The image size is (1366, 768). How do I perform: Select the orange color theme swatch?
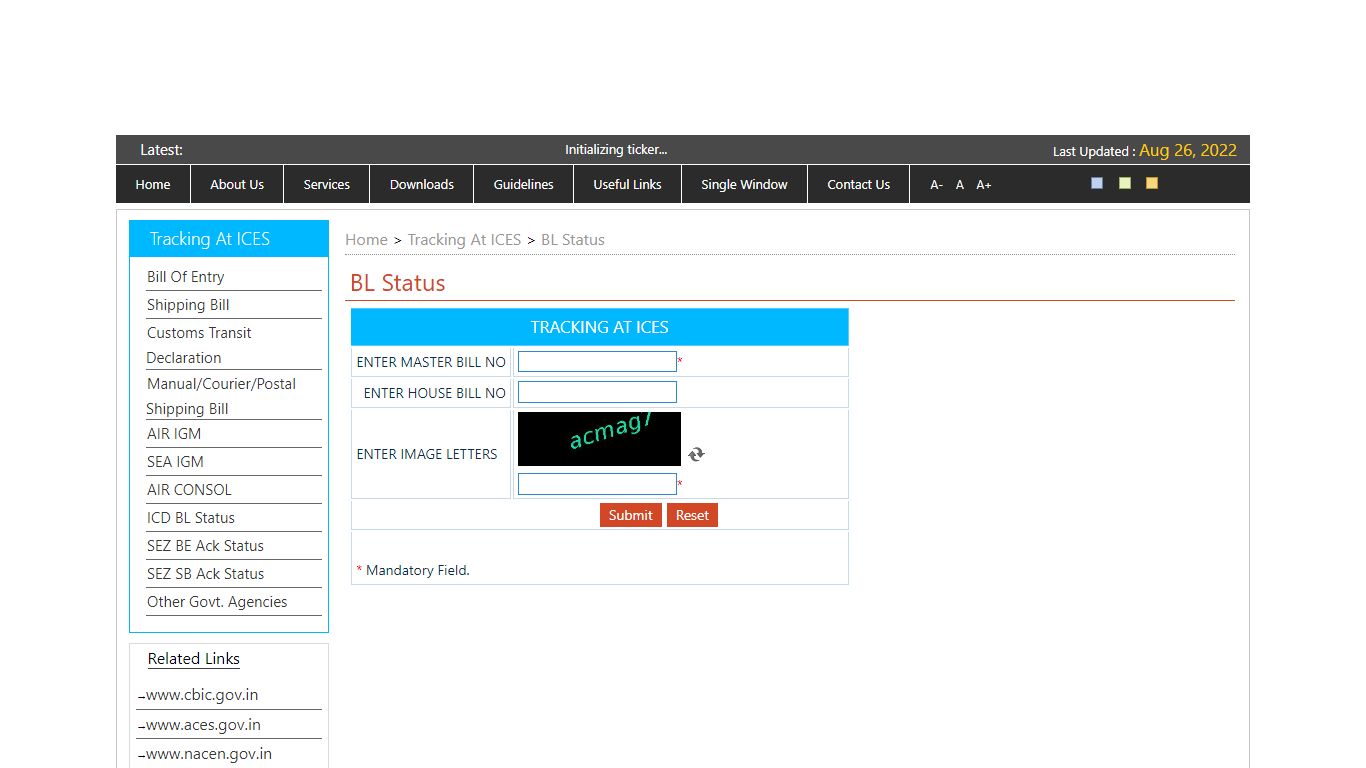1152,183
